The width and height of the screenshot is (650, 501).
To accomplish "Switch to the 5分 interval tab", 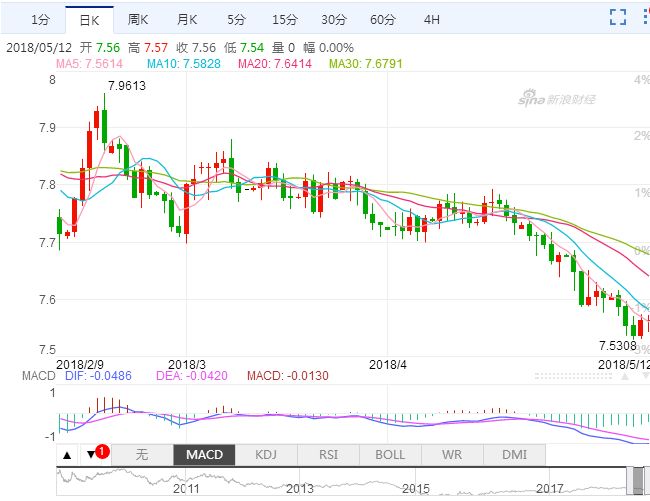I will (236, 20).
